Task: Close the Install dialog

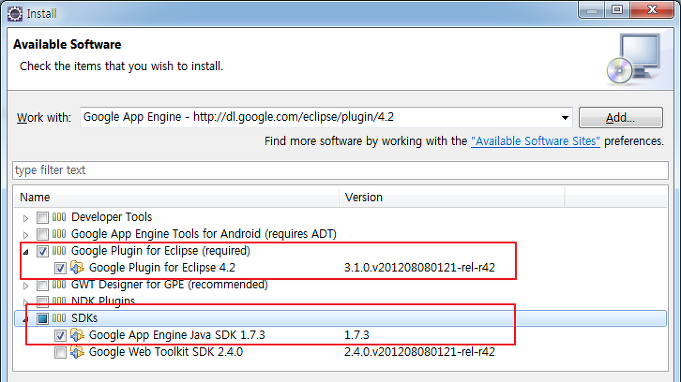Action: [x=652, y=10]
